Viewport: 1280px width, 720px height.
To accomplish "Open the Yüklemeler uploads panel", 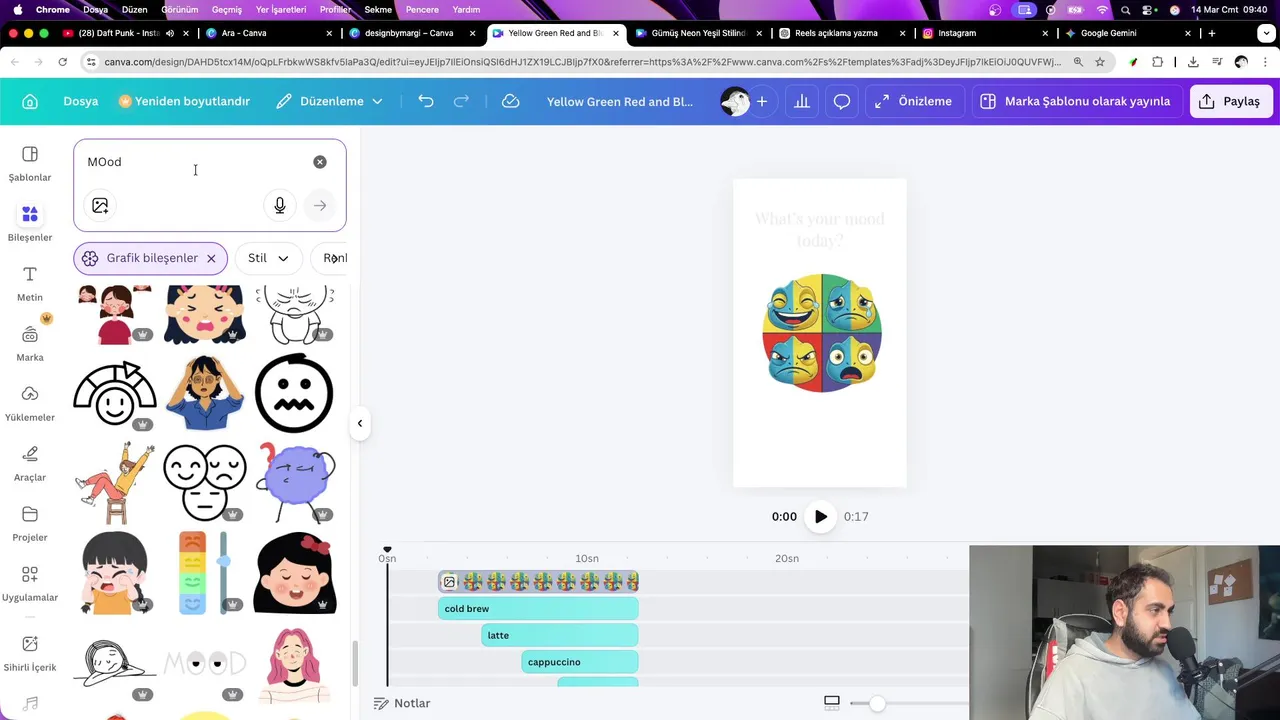I will [x=30, y=404].
